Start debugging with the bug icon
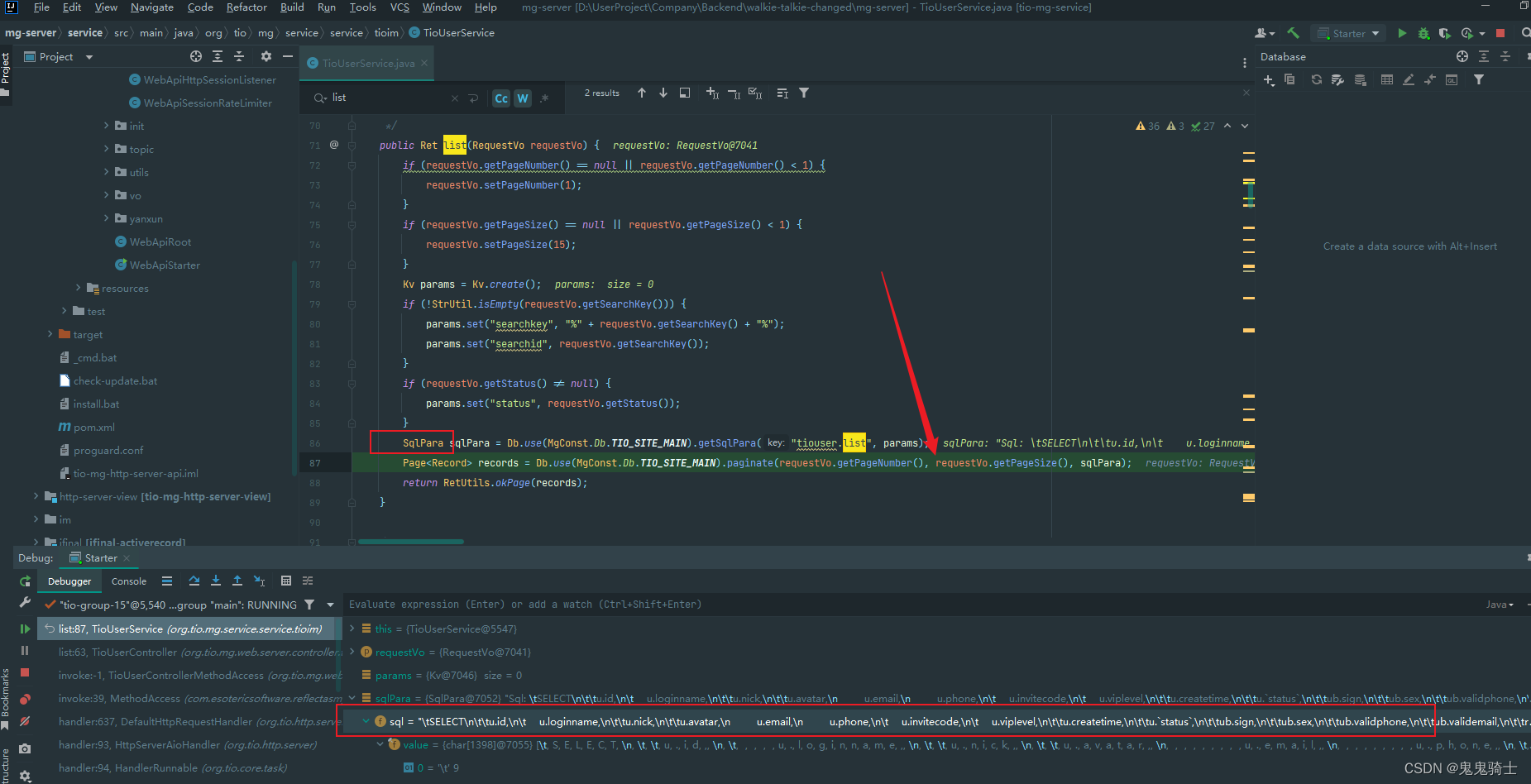Screen dimensions: 1531x784 [1423, 33]
